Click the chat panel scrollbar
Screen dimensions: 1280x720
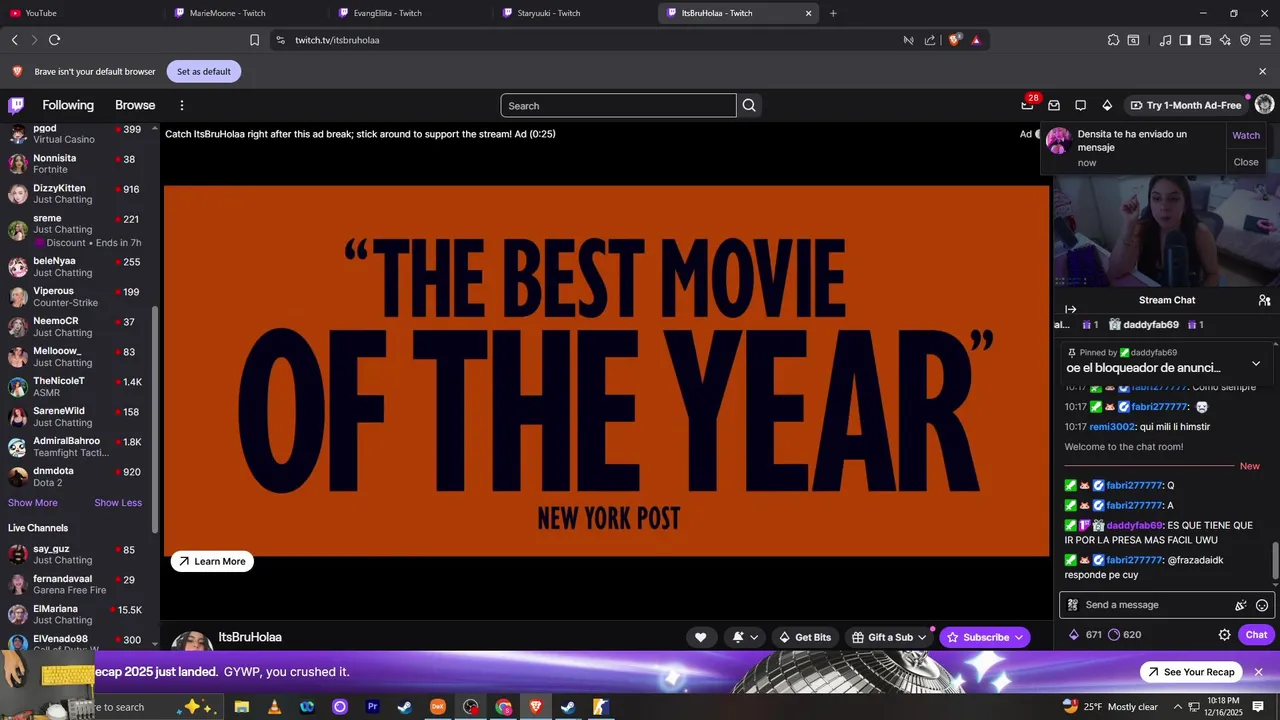[1275, 560]
